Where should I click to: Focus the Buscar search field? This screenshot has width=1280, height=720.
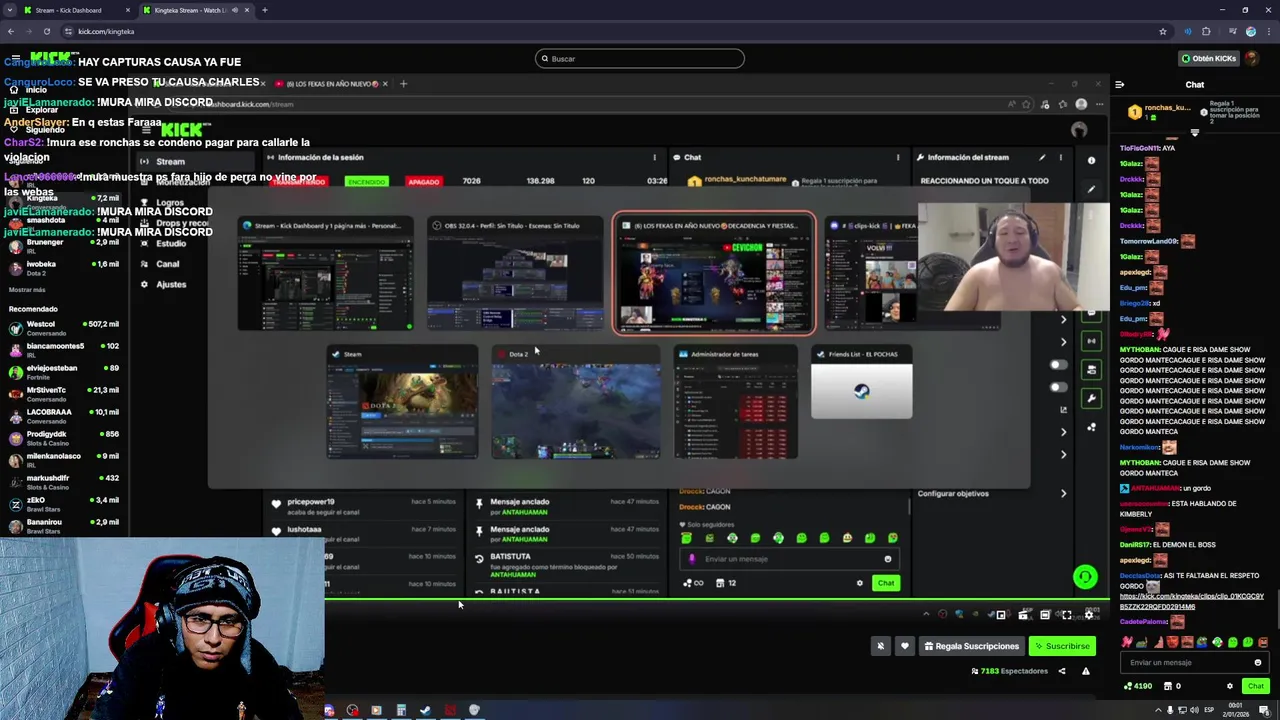[x=640, y=58]
